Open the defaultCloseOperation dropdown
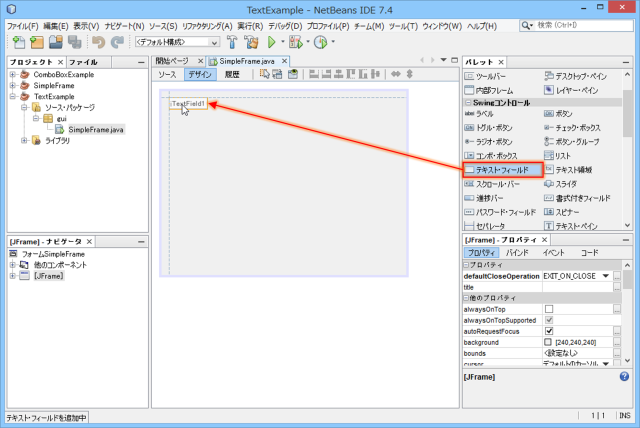Image resolution: width=640 pixels, height=428 pixels. click(608, 276)
